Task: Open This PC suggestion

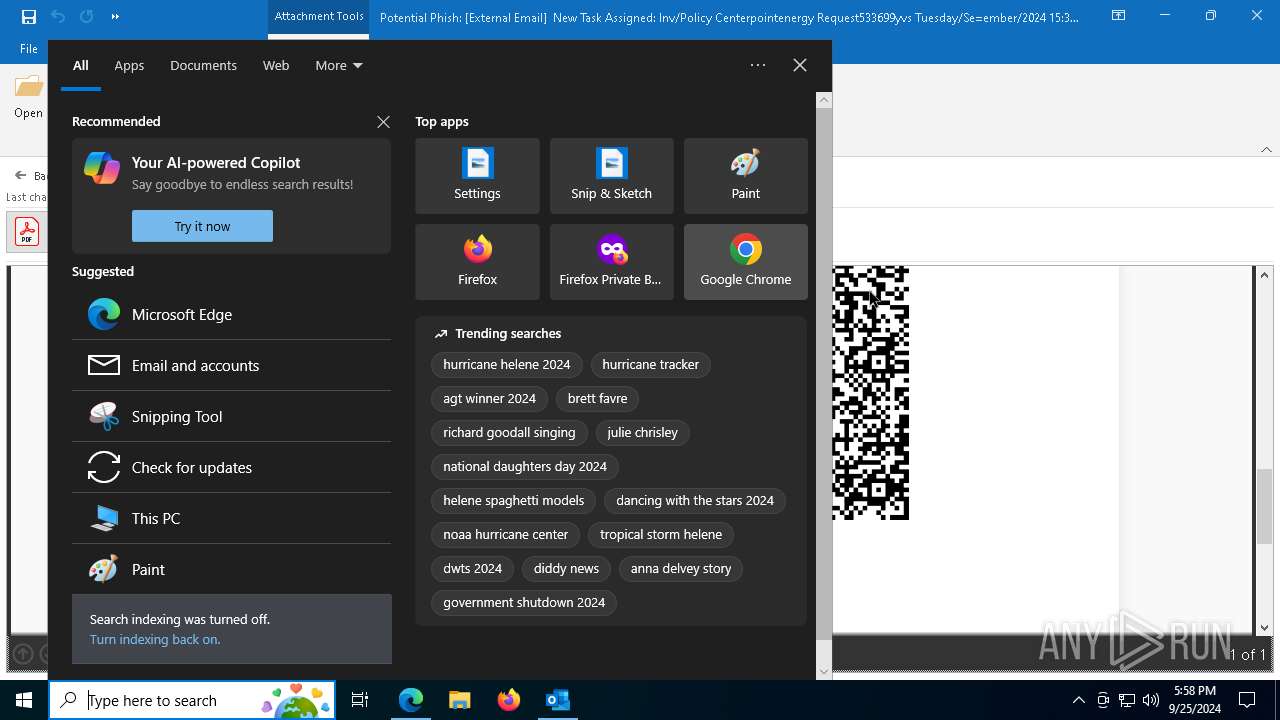Action: (231, 518)
